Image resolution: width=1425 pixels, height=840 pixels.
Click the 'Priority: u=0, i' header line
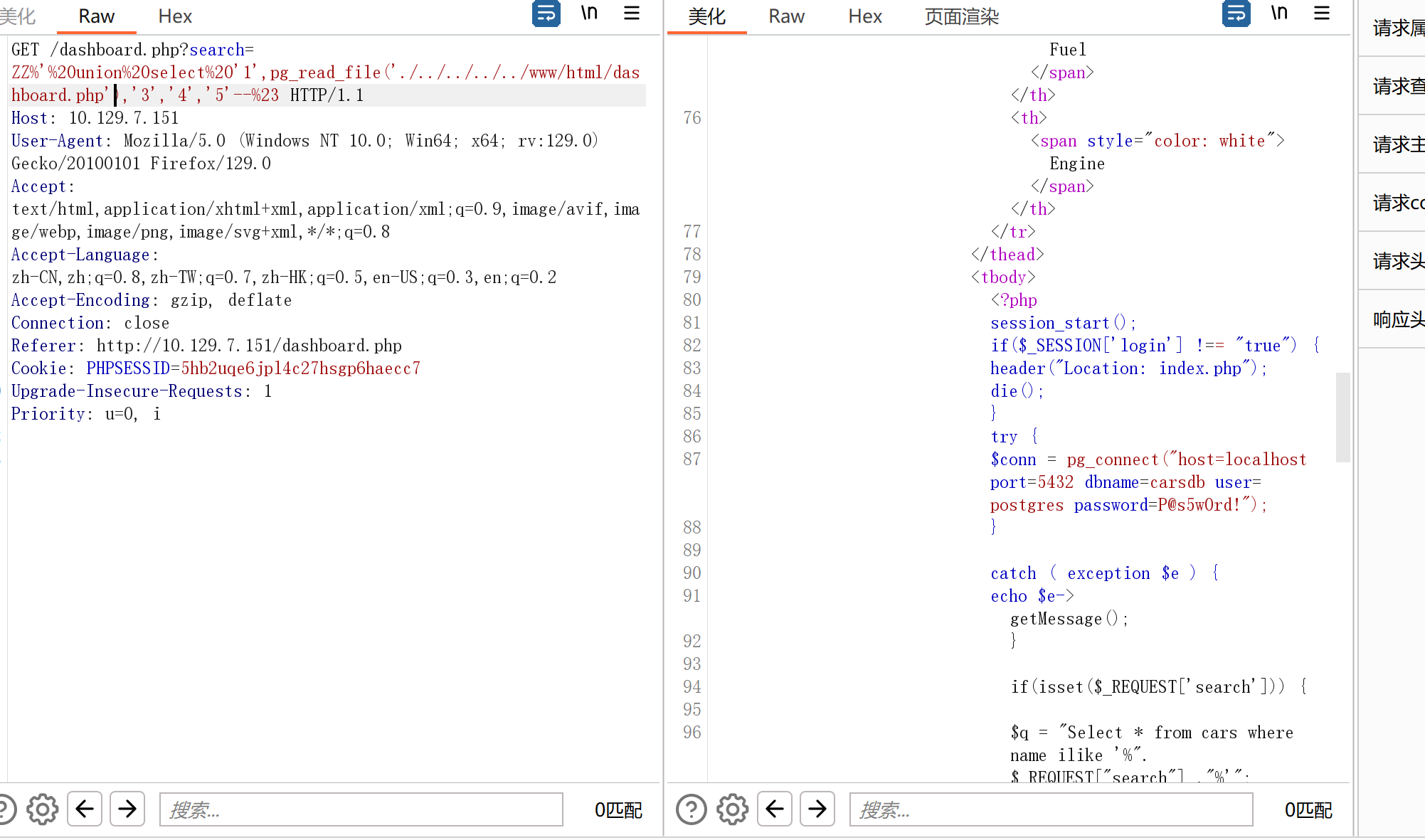tap(86, 414)
